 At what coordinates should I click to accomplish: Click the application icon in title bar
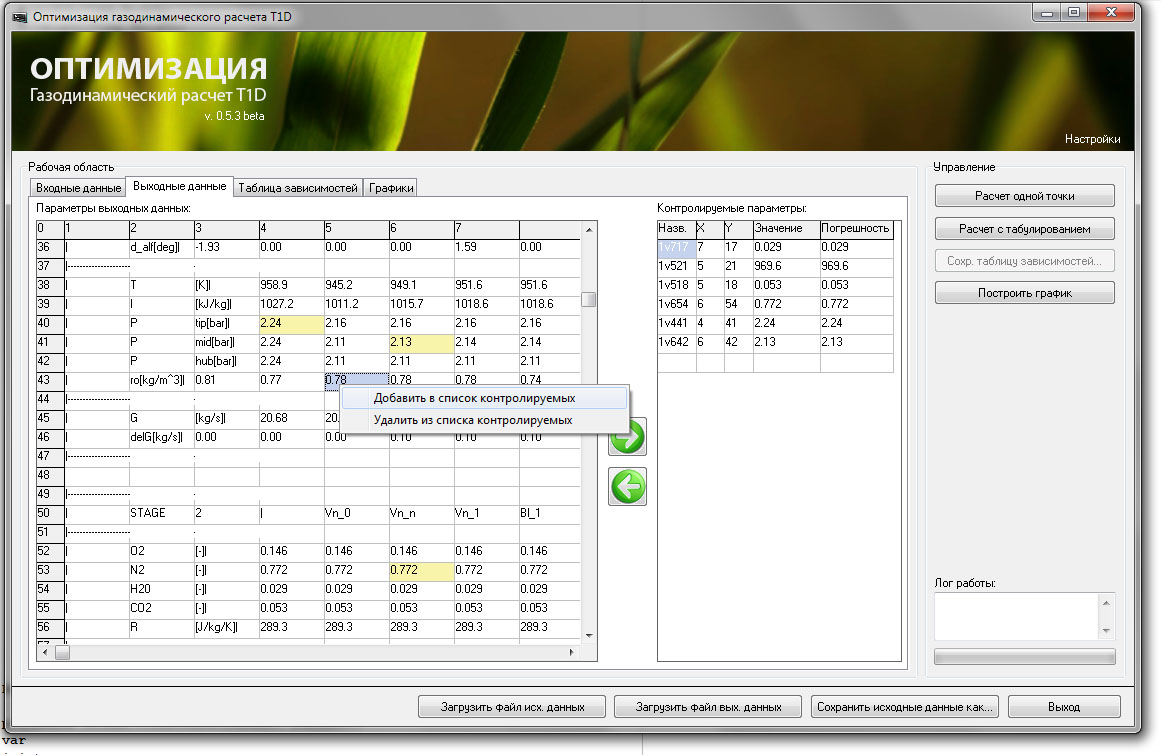20,16
